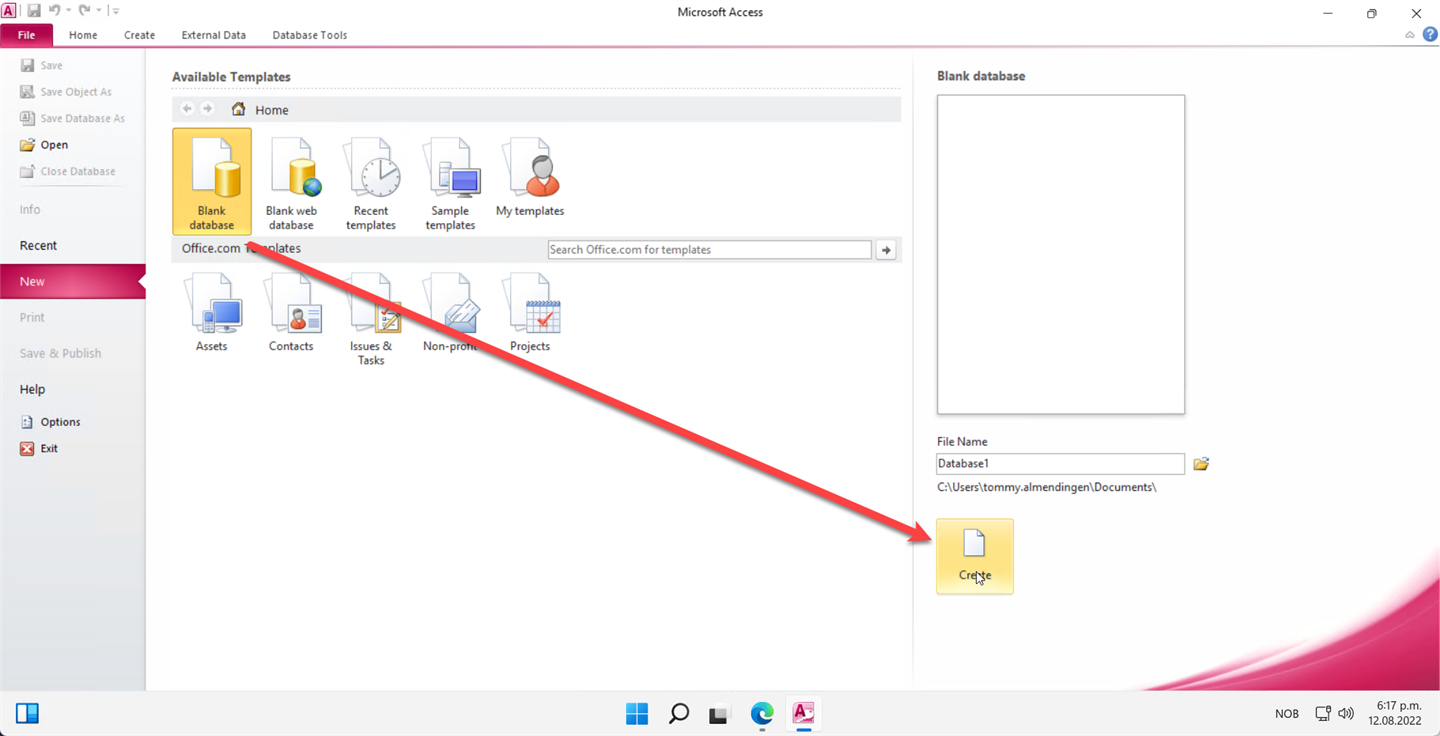Click the file path C:\Users\tommy.almendingen\Documents\
This screenshot has width=1440, height=736.
(1047, 487)
